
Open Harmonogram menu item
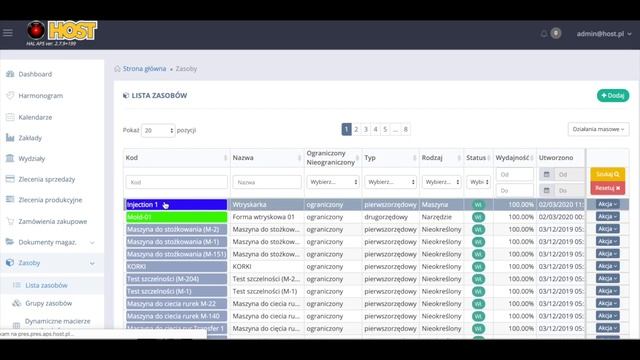40,96
